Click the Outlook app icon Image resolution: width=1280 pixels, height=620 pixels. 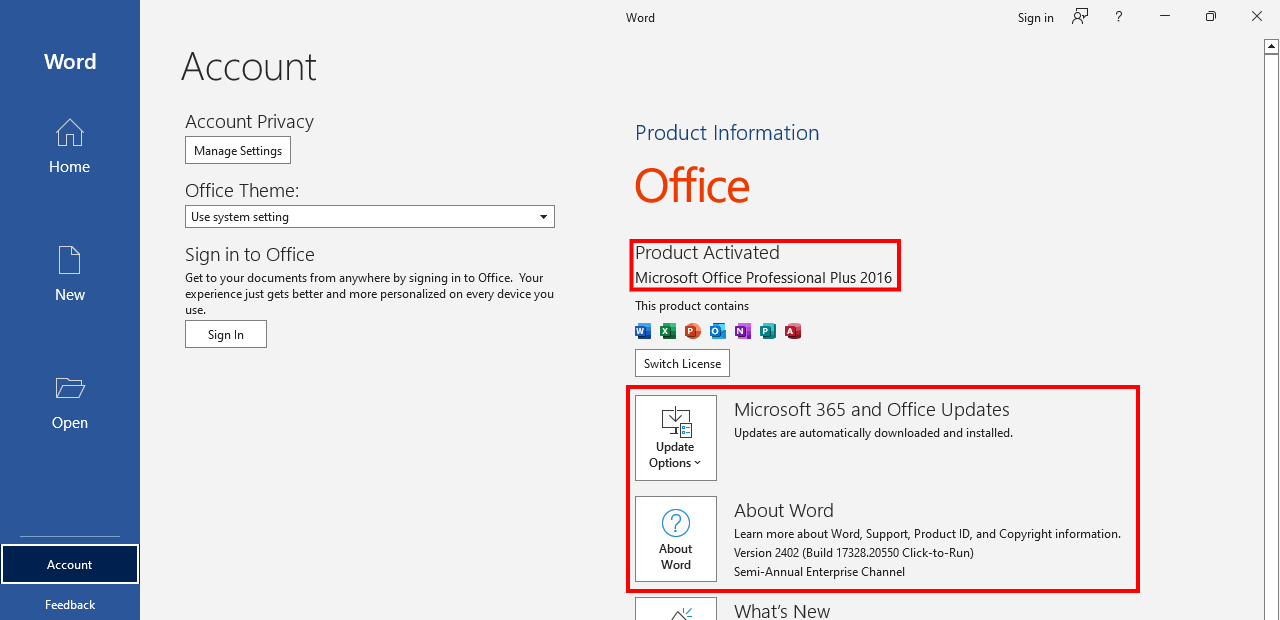coord(718,331)
